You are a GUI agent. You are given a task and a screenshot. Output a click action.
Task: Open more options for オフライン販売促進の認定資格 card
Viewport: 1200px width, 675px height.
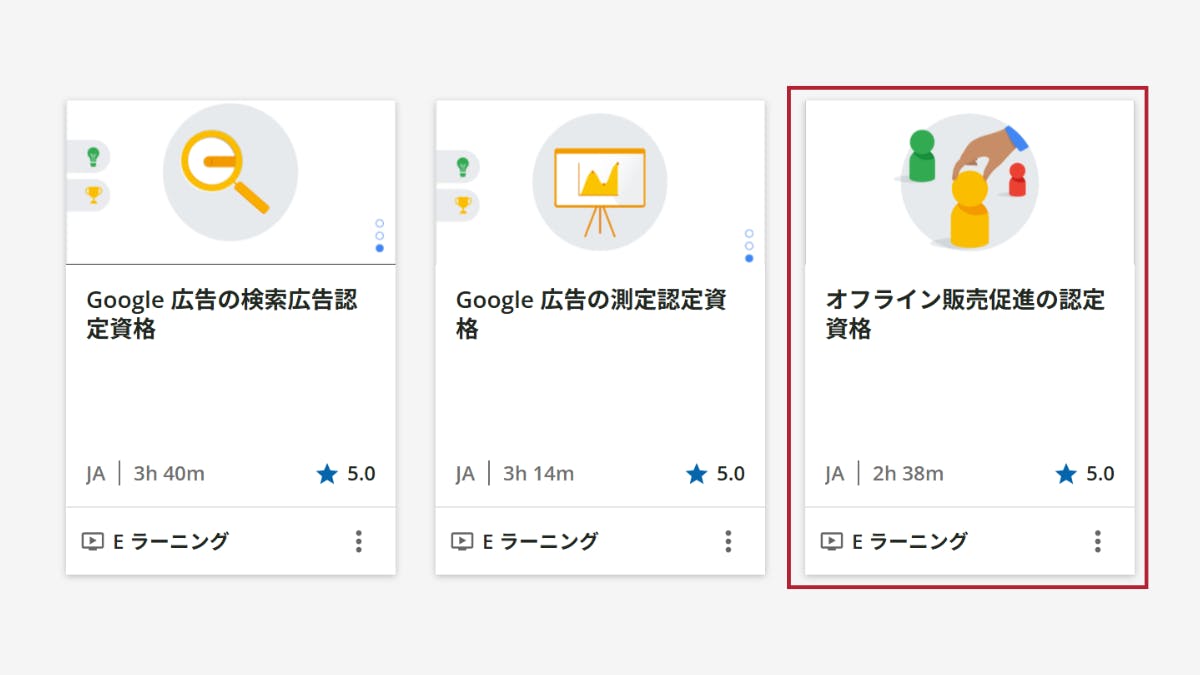click(x=1097, y=541)
